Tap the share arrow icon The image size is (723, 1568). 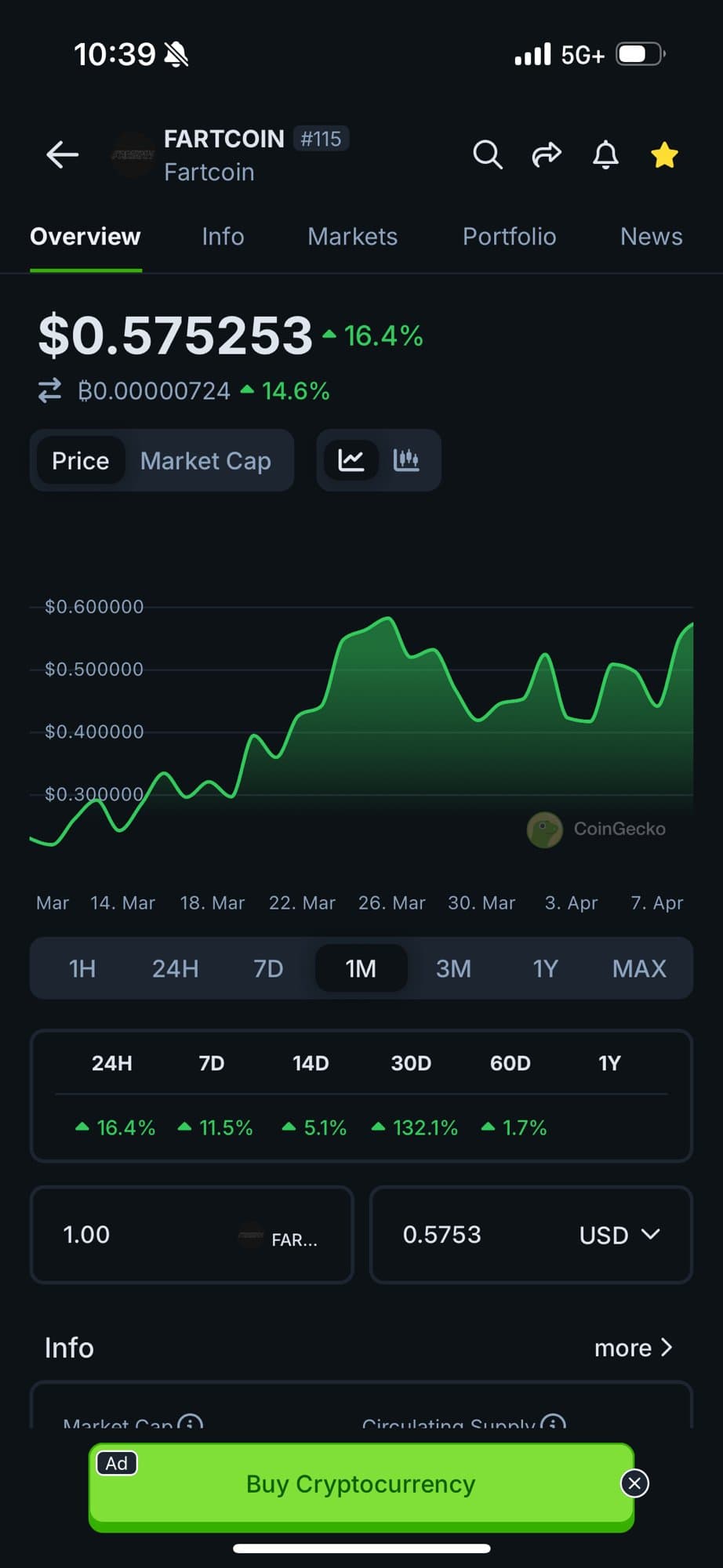tap(547, 154)
